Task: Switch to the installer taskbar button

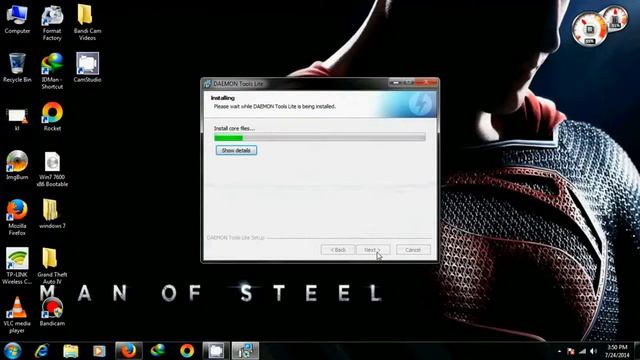Action: [245, 351]
